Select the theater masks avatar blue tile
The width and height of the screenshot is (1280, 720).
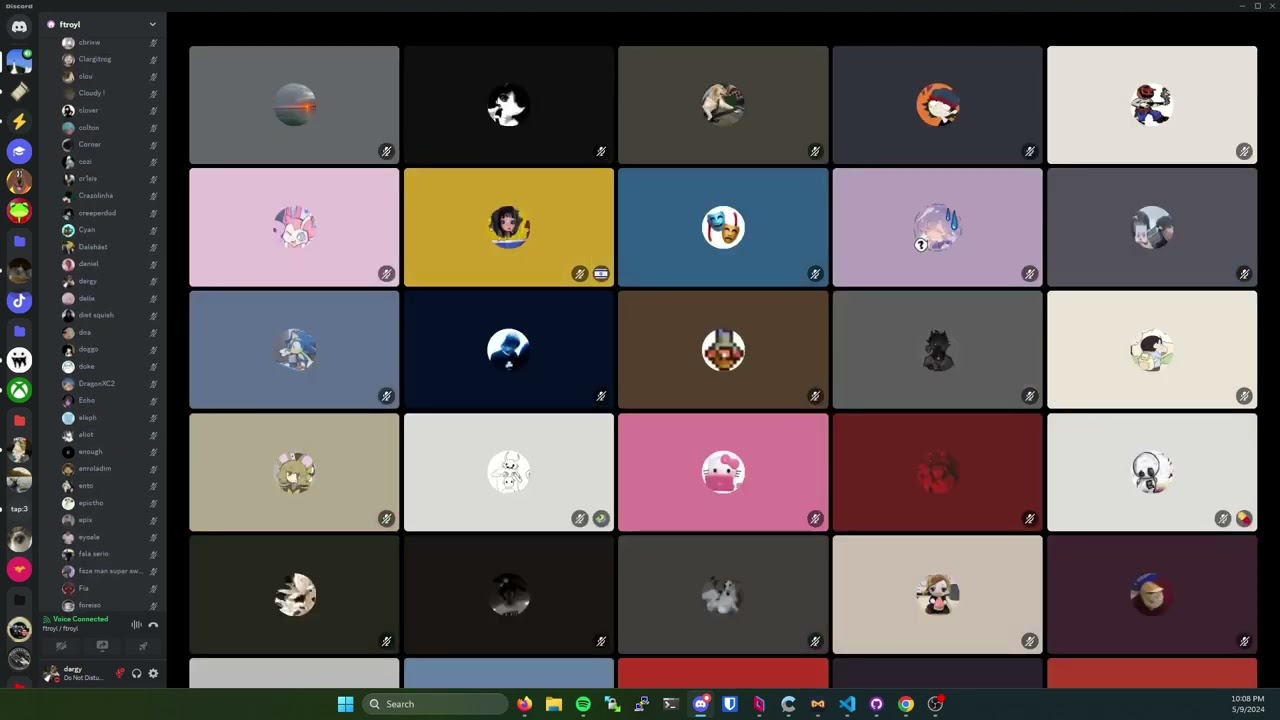(x=723, y=227)
